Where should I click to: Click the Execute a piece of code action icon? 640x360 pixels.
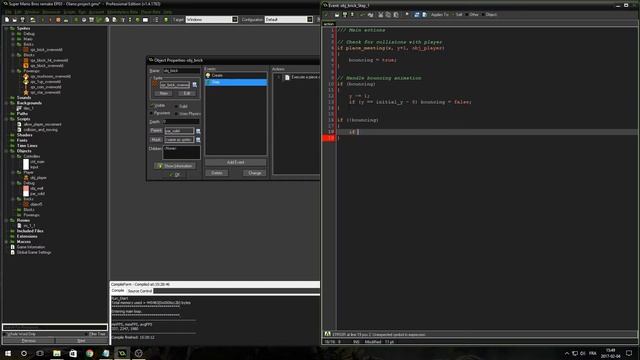coord(287,77)
